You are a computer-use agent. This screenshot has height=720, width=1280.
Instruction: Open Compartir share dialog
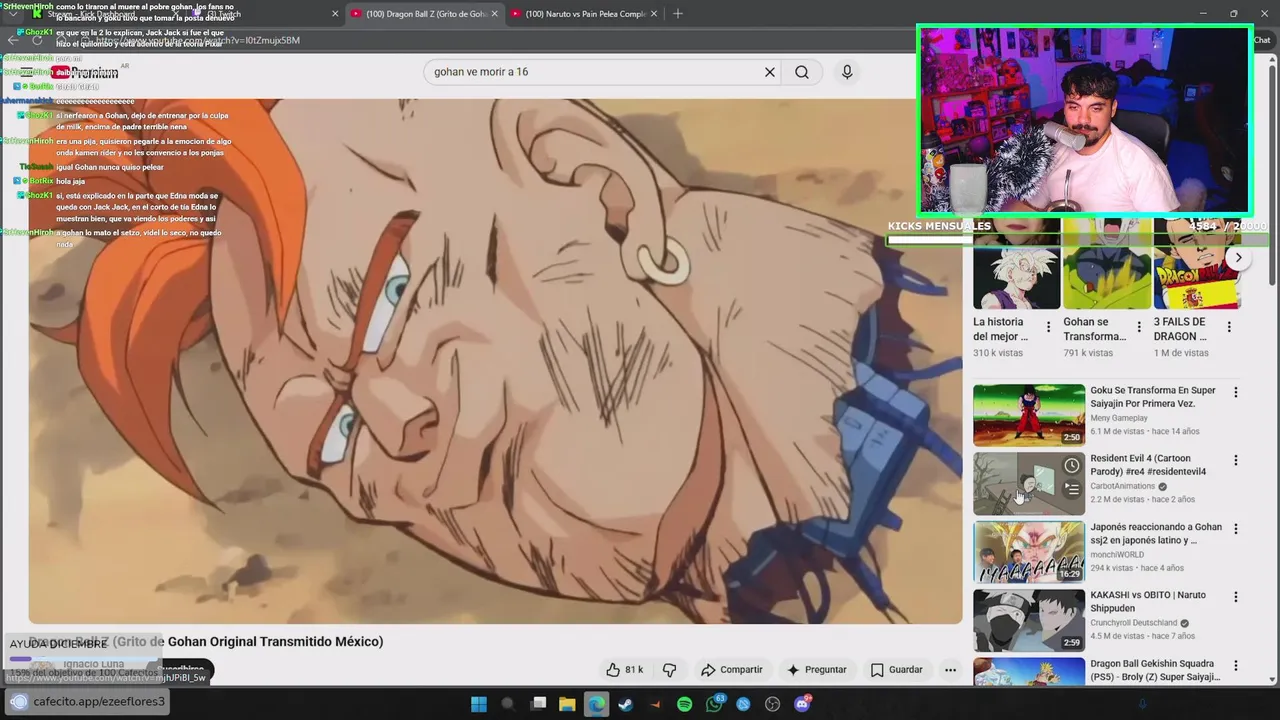732,670
